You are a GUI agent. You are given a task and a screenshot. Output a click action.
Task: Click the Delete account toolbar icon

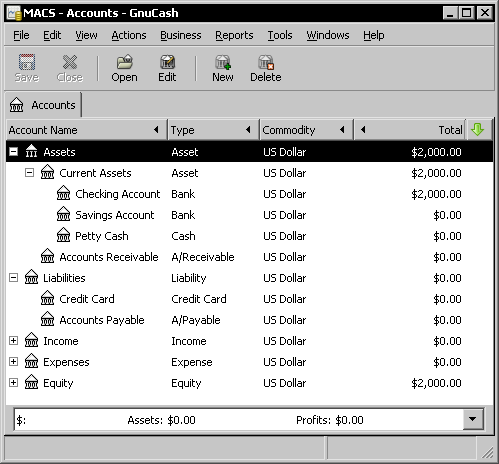coord(266,62)
